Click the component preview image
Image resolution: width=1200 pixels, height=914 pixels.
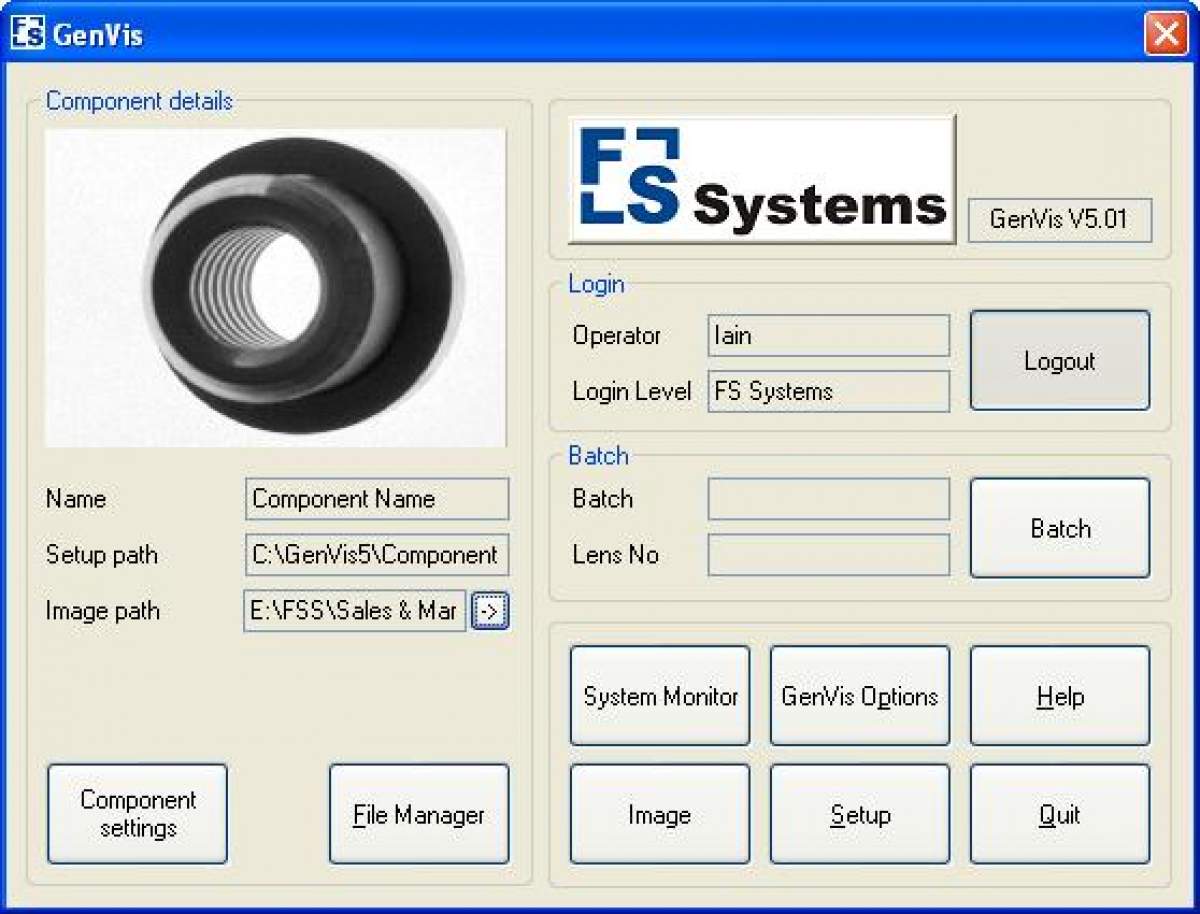[276, 287]
